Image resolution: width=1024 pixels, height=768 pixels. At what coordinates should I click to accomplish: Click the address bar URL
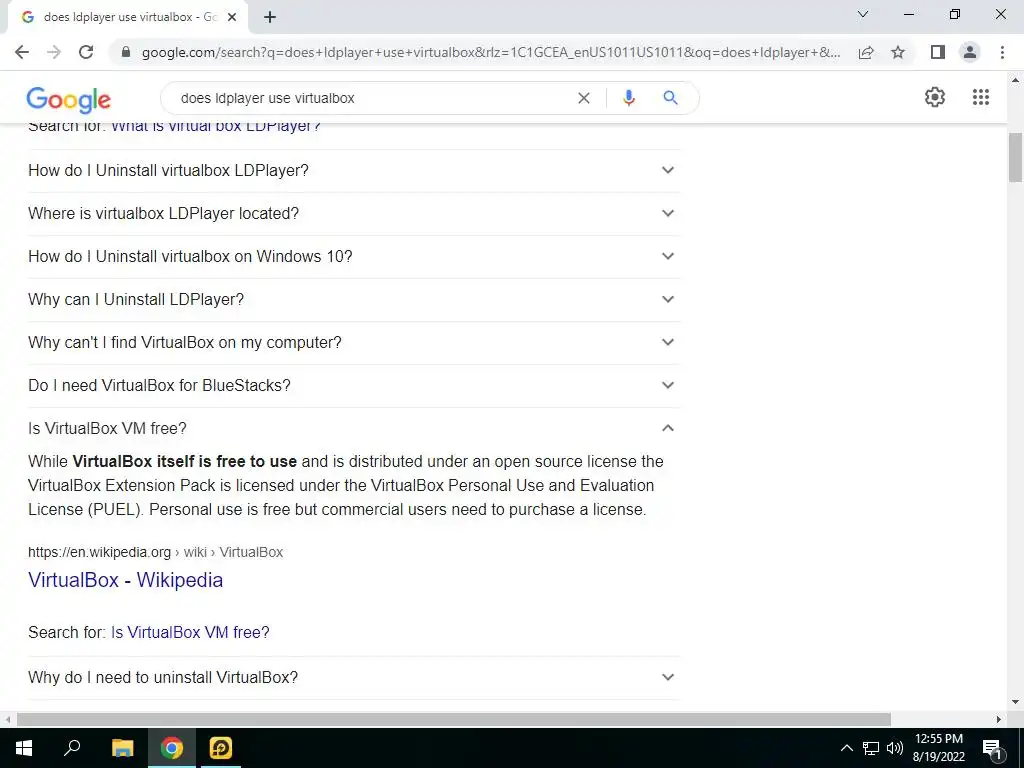click(x=491, y=52)
